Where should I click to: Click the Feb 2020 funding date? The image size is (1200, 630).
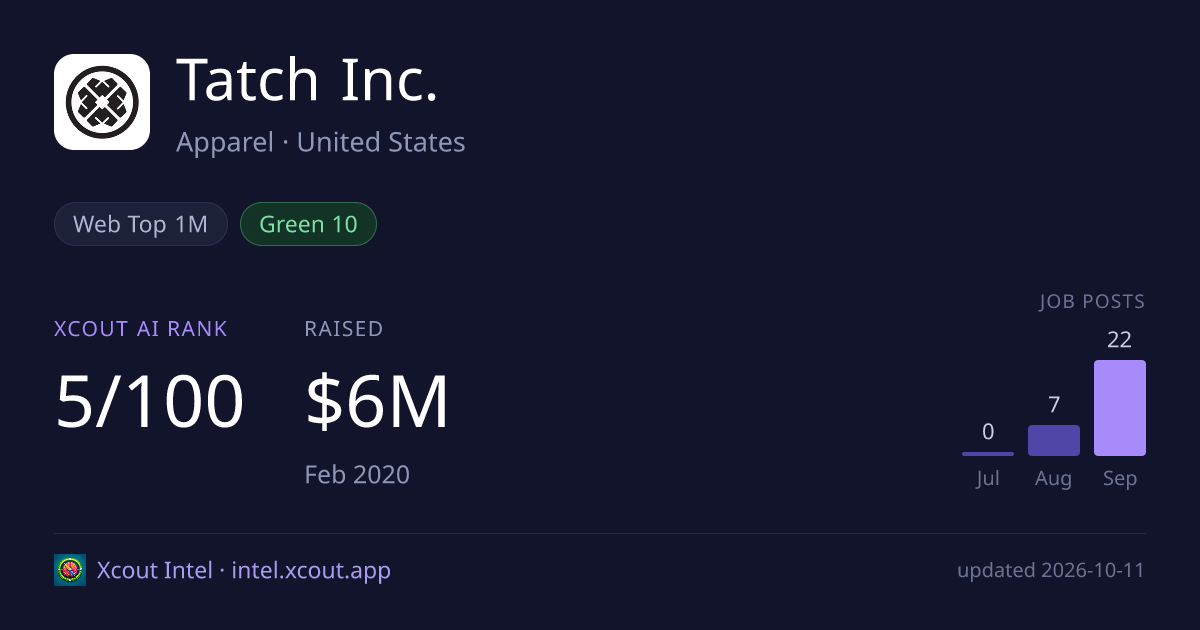pos(357,474)
